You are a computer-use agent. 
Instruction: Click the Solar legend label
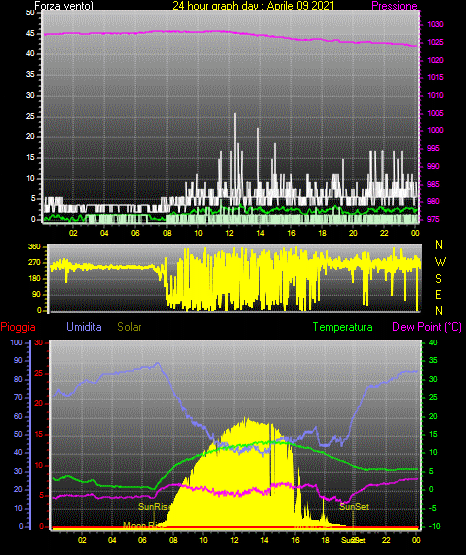[130, 327]
